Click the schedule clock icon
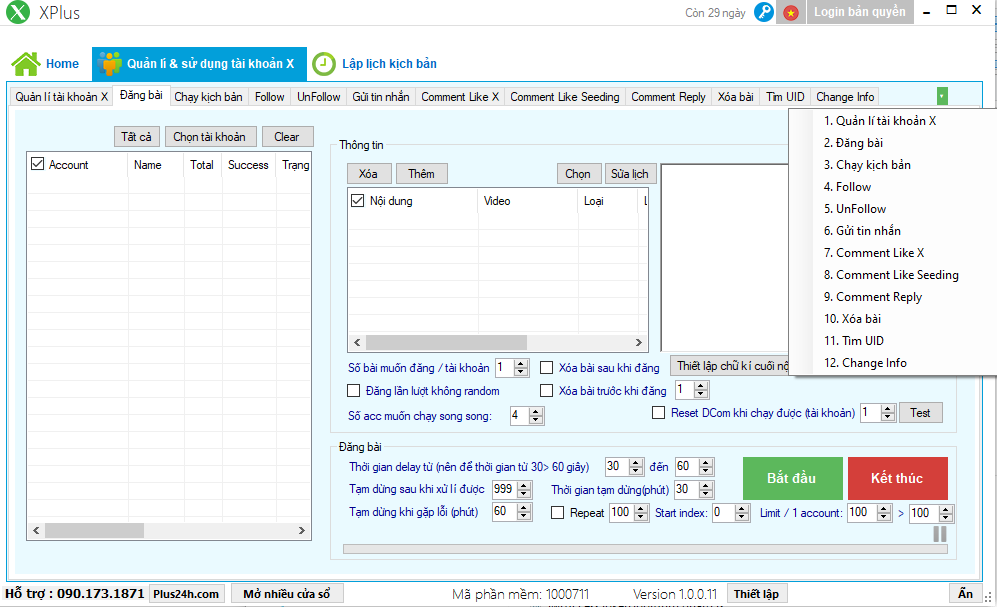 pyautogui.click(x=324, y=64)
